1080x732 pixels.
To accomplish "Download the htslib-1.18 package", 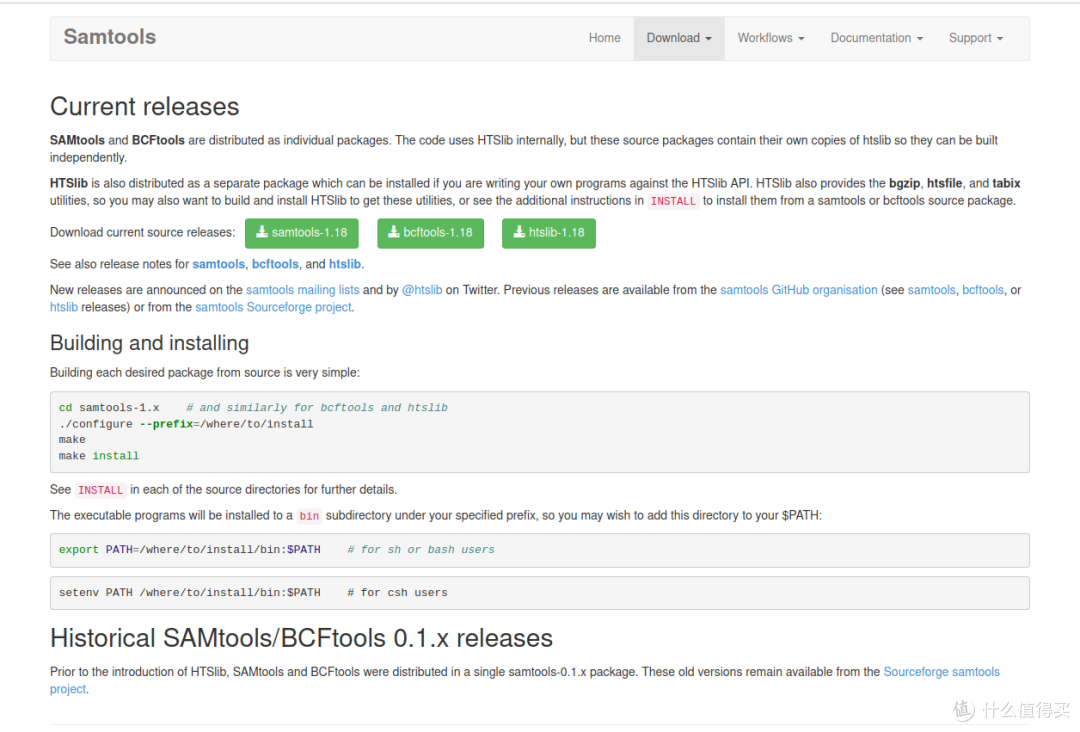I will (x=548, y=233).
